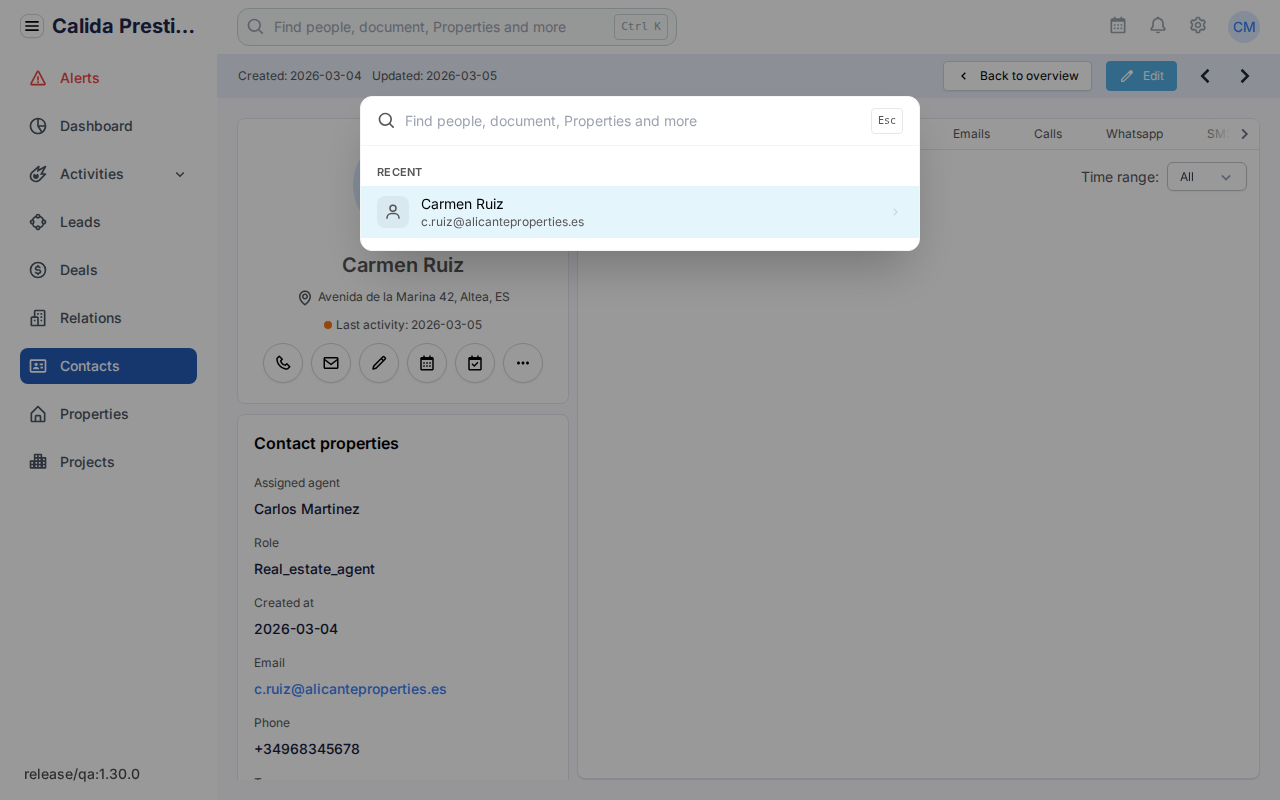Open CM user avatar menu
The image size is (1280, 800).
pos(1244,27)
